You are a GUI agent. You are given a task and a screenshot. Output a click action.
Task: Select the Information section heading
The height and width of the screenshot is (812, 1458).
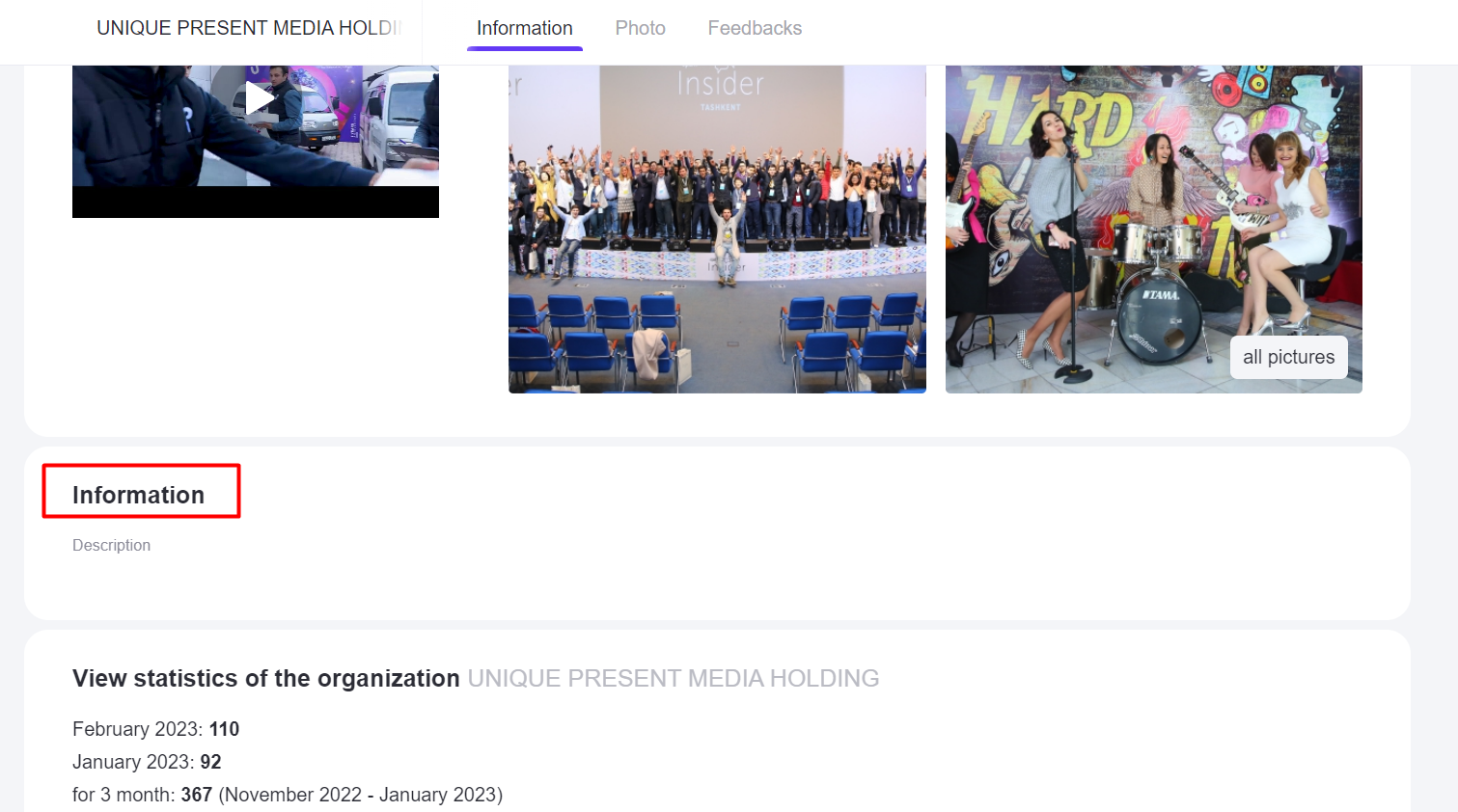tap(138, 495)
